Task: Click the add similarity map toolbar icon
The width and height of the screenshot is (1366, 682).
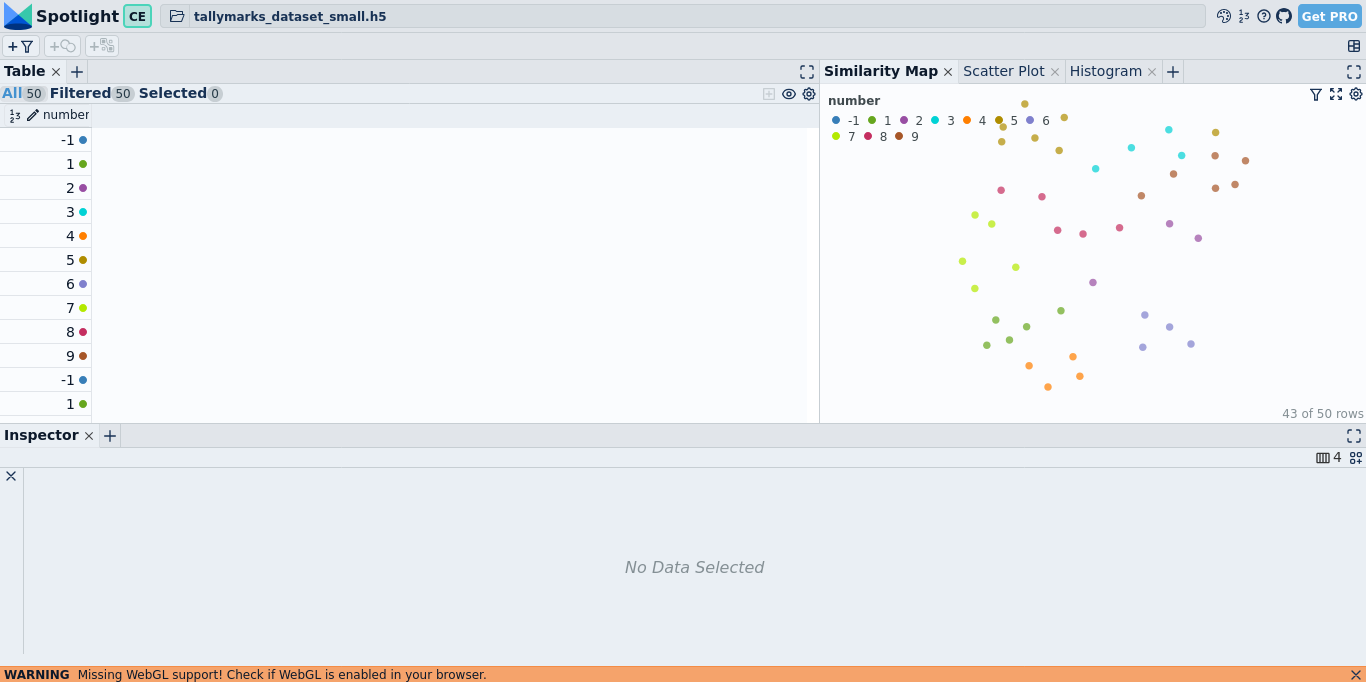Action: tap(61, 46)
